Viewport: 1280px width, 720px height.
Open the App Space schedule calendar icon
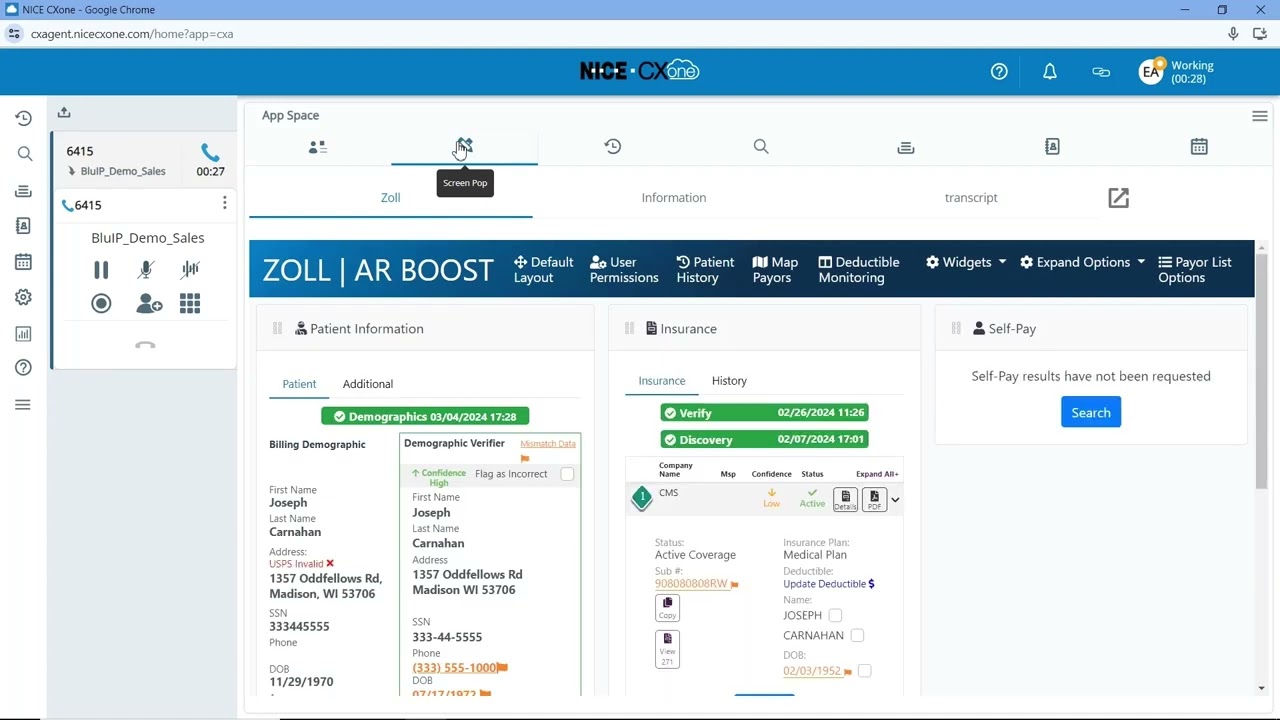pos(1199,147)
